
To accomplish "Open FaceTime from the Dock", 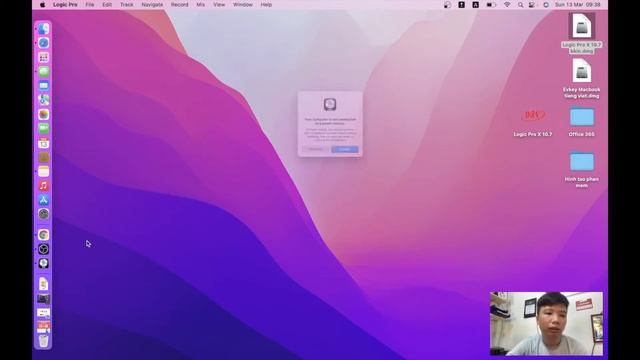I will [44, 129].
